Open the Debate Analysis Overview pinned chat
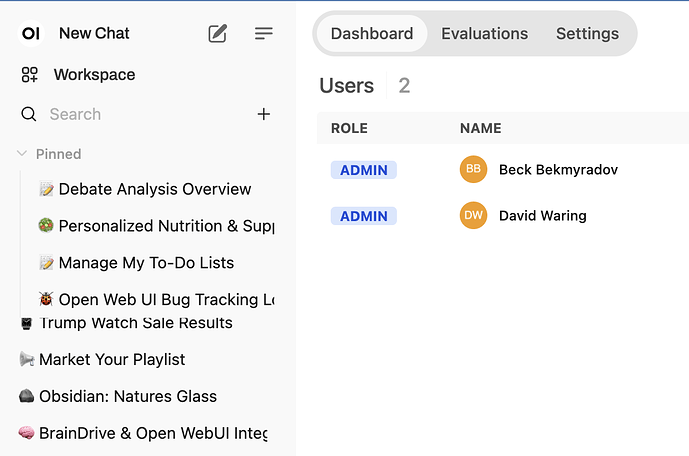This screenshot has width=689, height=456. (x=154, y=189)
